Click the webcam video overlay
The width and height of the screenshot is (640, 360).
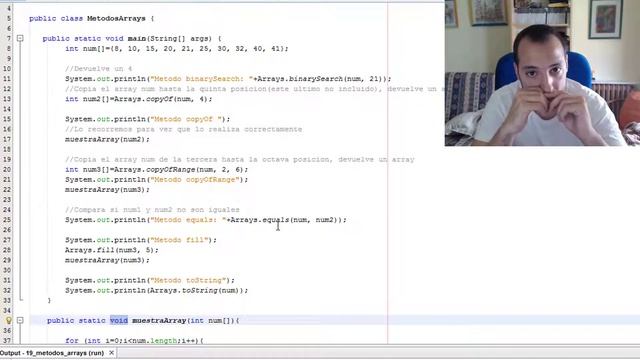pyautogui.click(x=542, y=73)
